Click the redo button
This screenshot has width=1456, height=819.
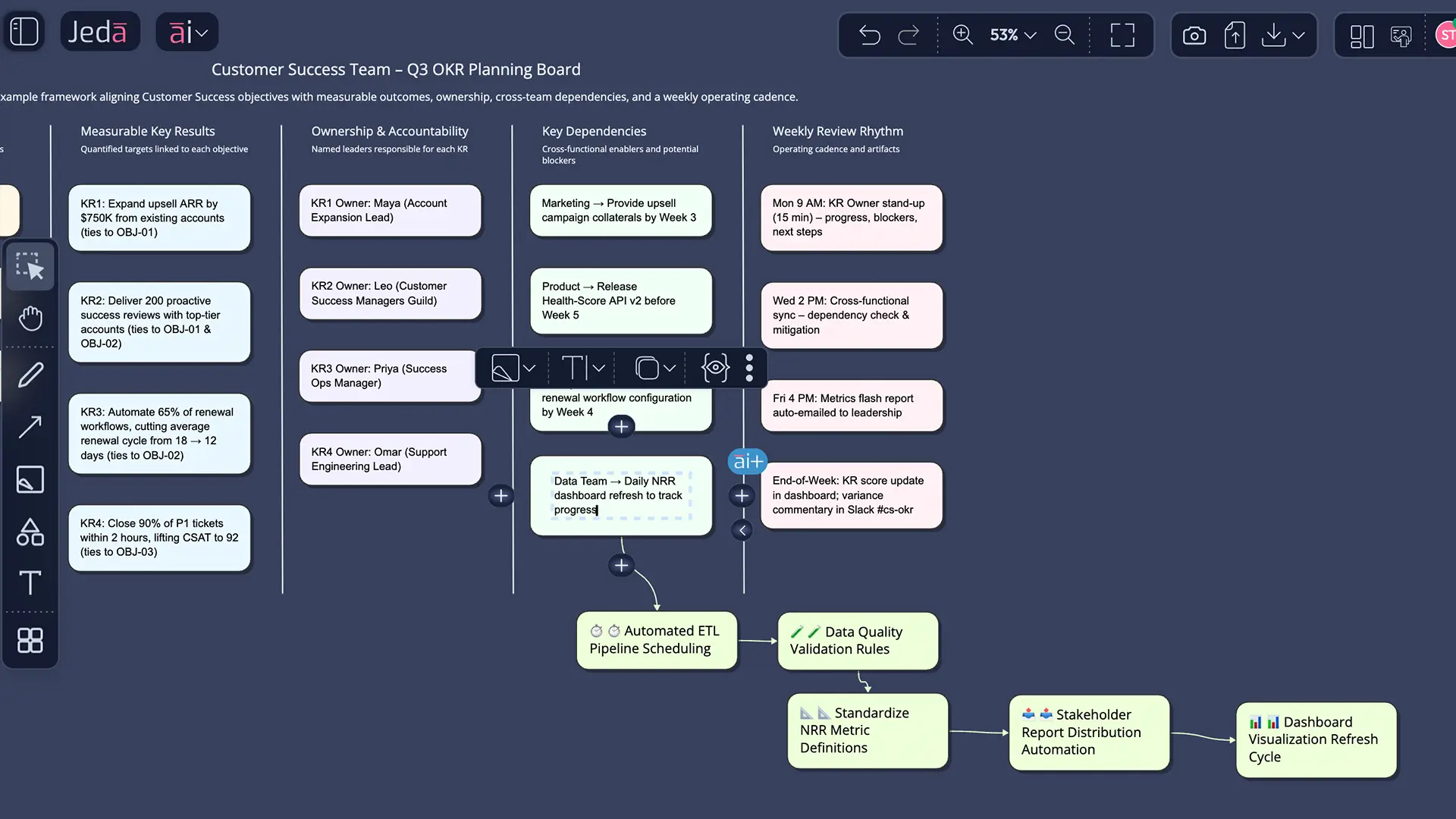[x=908, y=35]
